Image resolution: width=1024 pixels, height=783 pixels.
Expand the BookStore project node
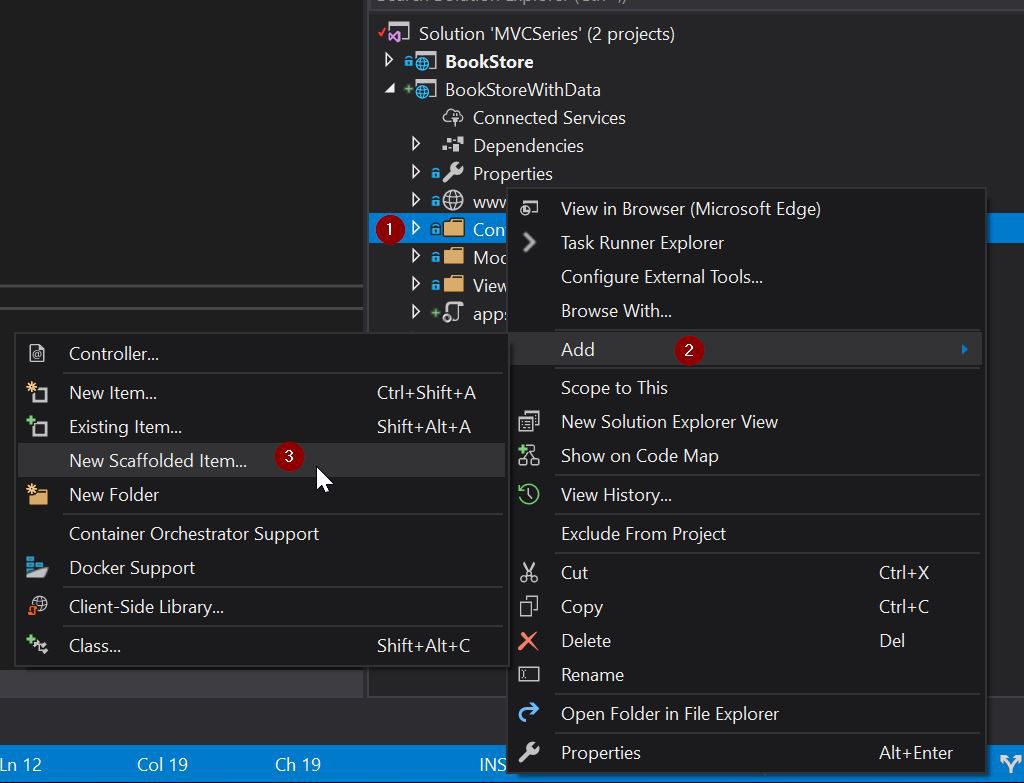click(x=390, y=61)
